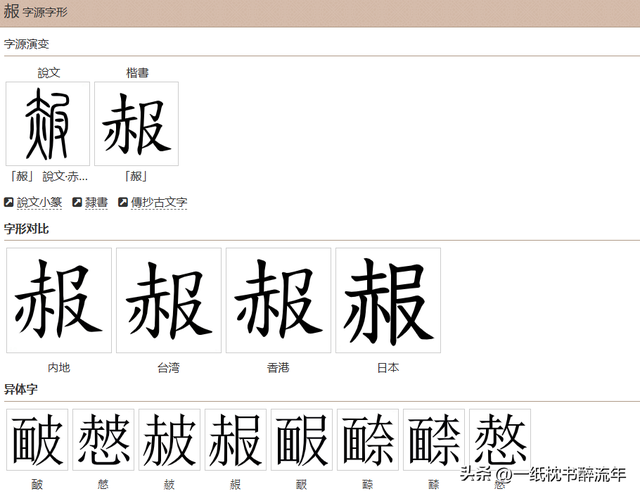Click the 日本 label
640x496 pixels.
coord(388,368)
